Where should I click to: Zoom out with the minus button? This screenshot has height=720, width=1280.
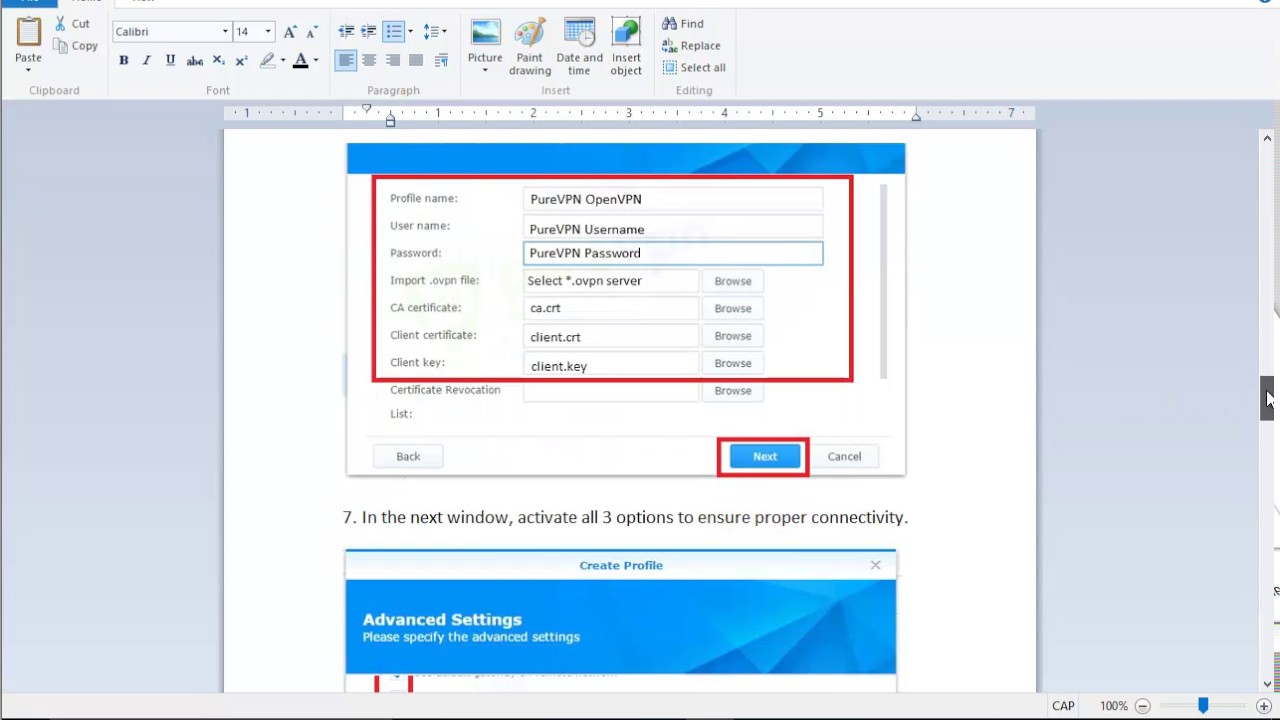pyautogui.click(x=1143, y=706)
